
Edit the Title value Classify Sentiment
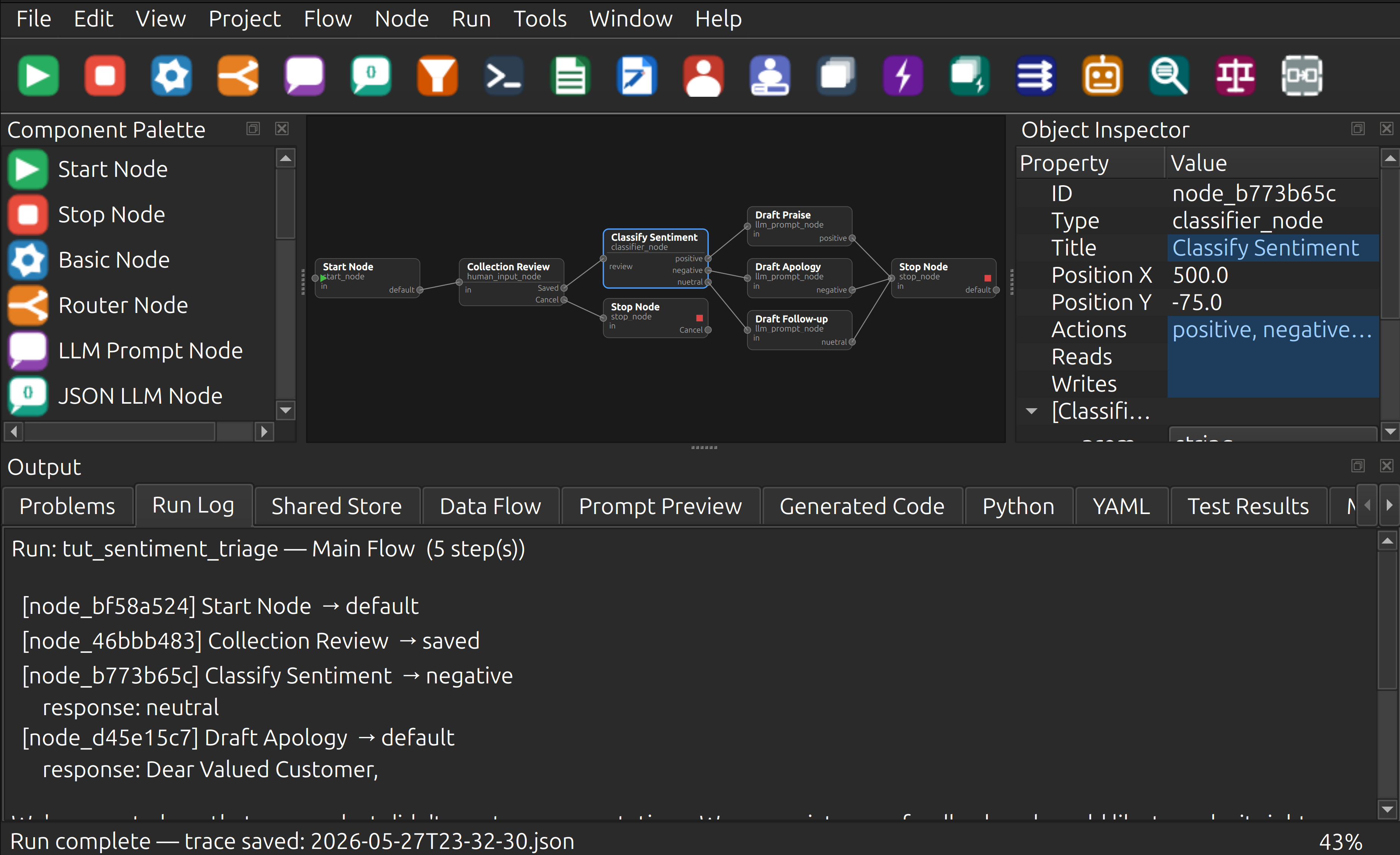tap(1273, 248)
